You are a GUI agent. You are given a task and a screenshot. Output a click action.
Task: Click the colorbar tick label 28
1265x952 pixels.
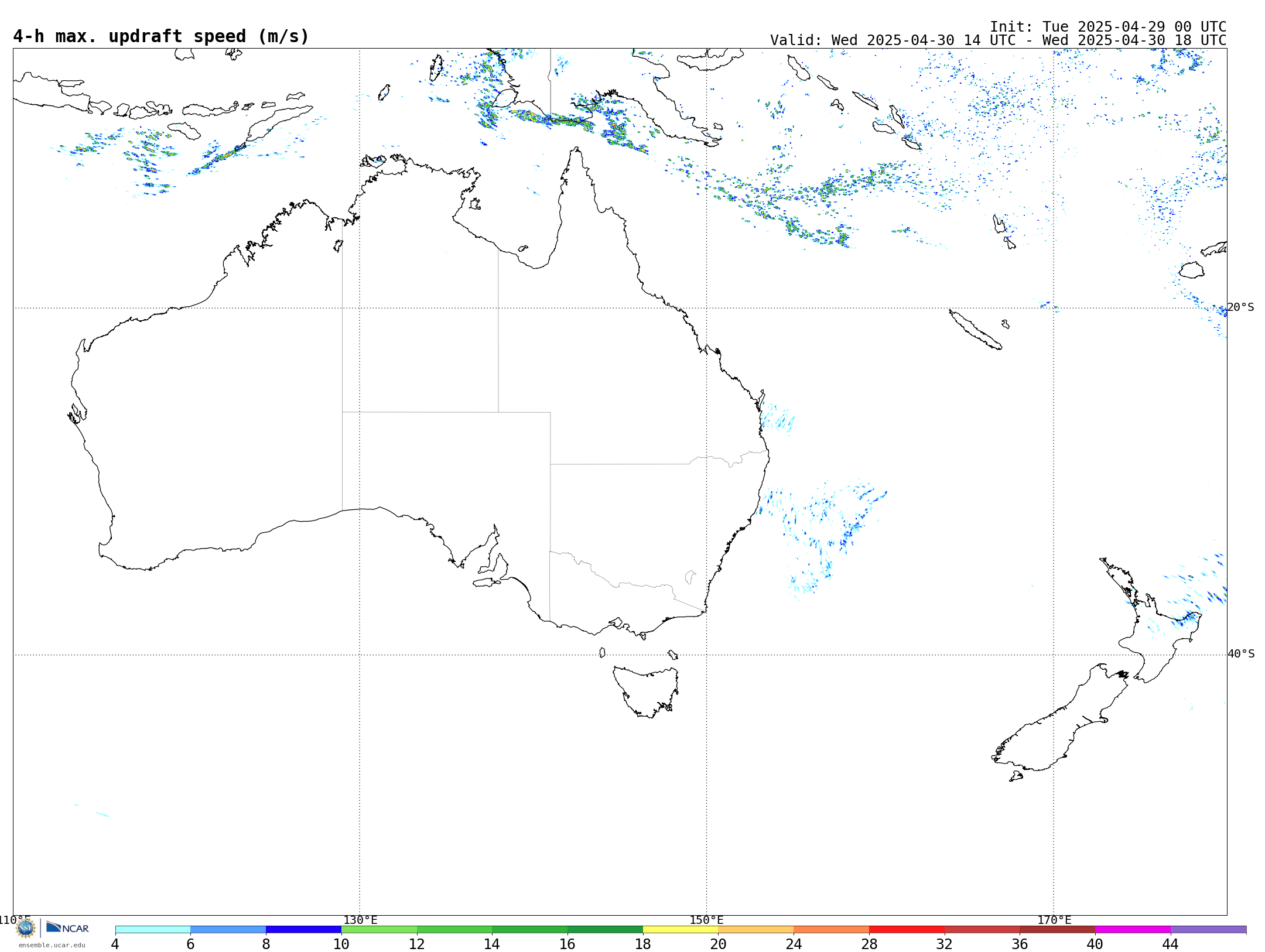[869, 944]
